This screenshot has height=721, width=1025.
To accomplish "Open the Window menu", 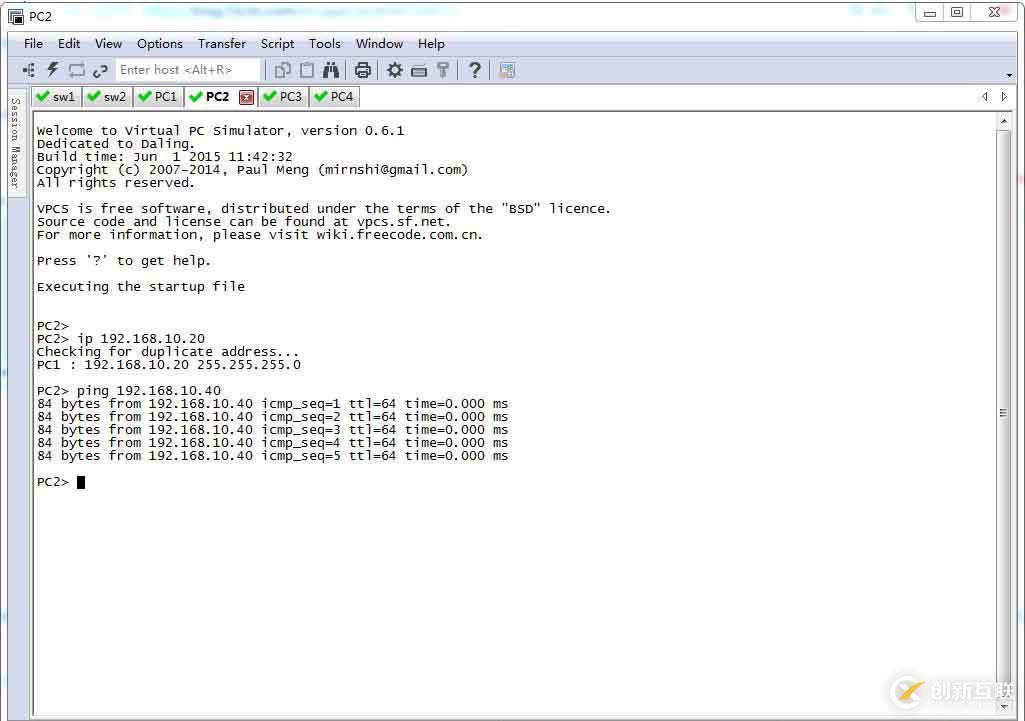I will (x=379, y=44).
